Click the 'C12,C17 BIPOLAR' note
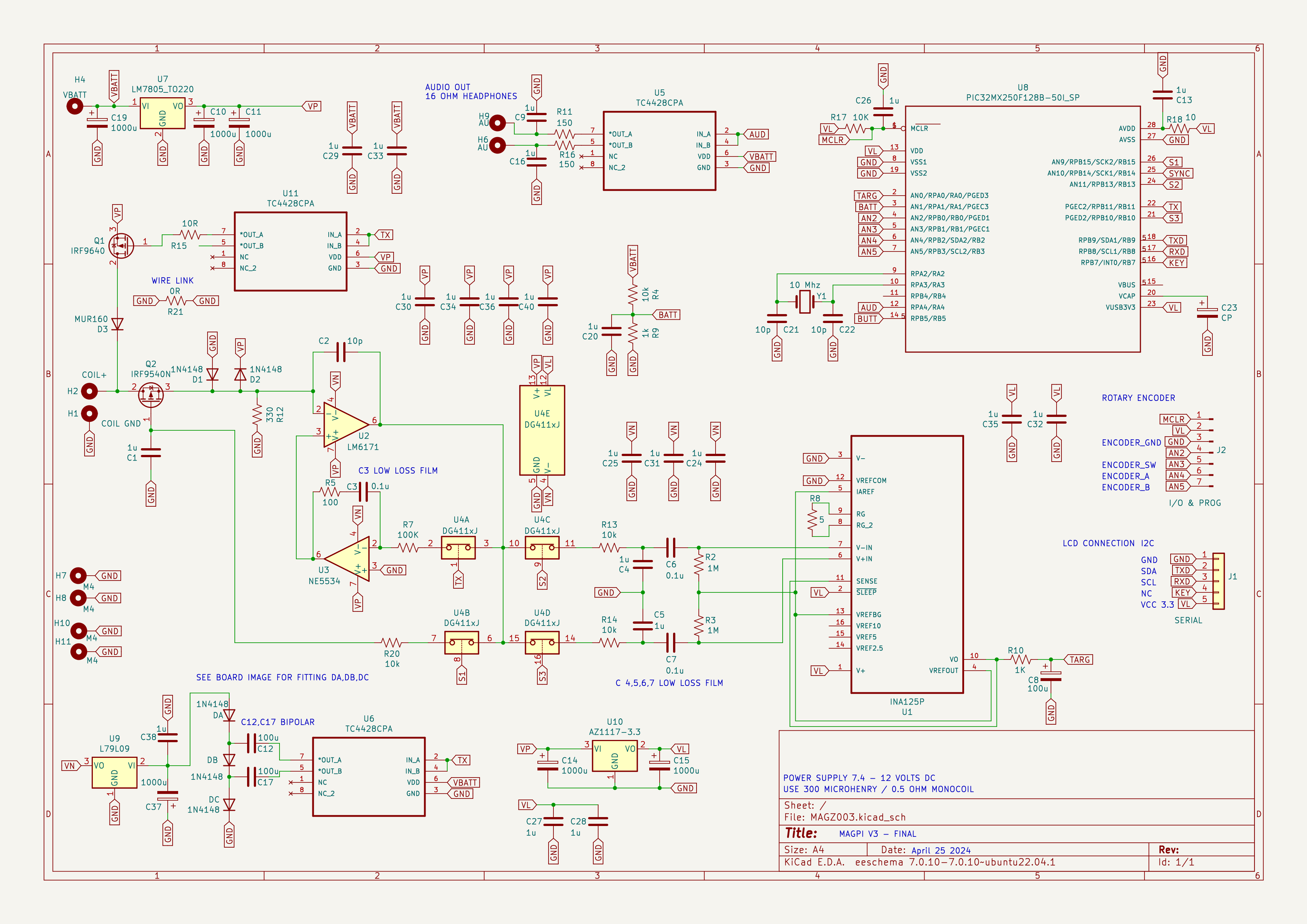The height and width of the screenshot is (924, 1307). 278,722
